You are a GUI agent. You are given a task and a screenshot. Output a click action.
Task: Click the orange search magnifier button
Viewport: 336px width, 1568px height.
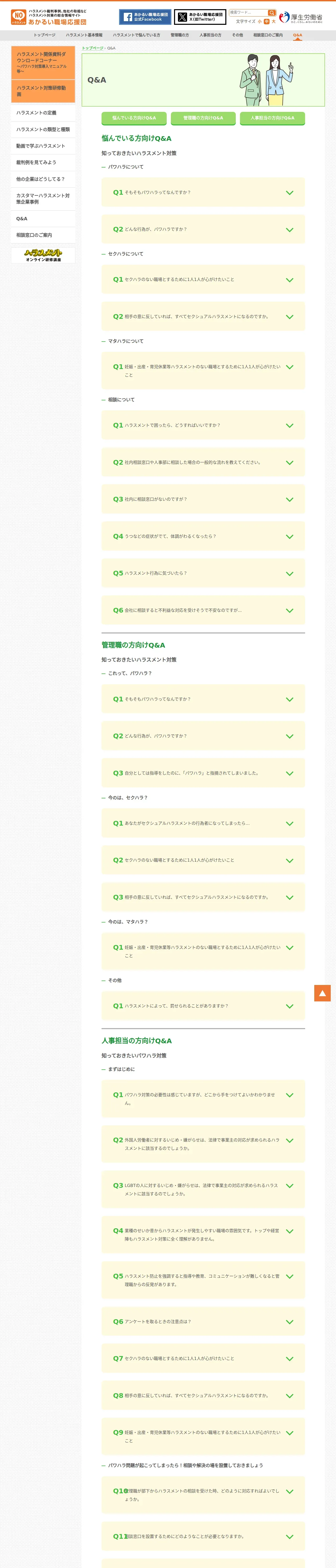click(272, 13)
